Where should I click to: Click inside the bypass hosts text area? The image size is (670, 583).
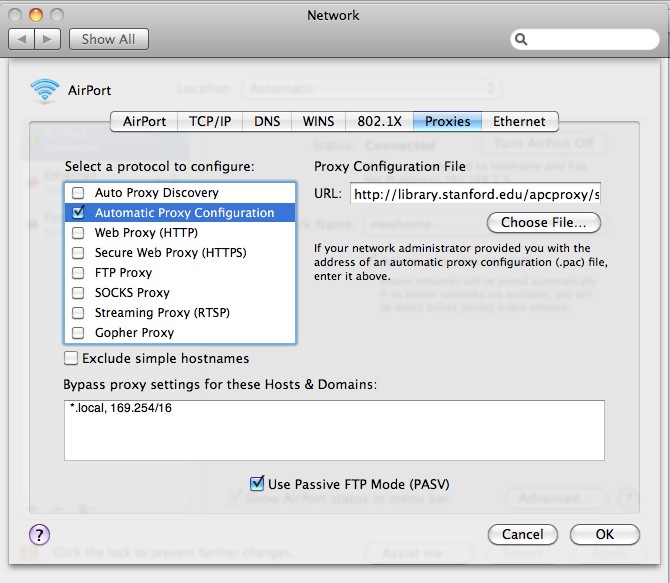(x=334, y=430)
